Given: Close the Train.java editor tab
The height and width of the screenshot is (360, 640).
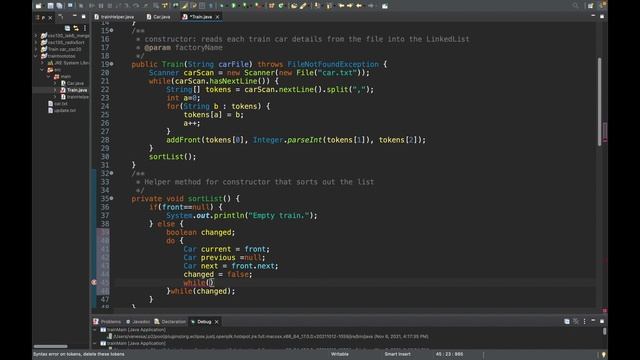Looking at the screenshot, I should (x=218, y=17).
